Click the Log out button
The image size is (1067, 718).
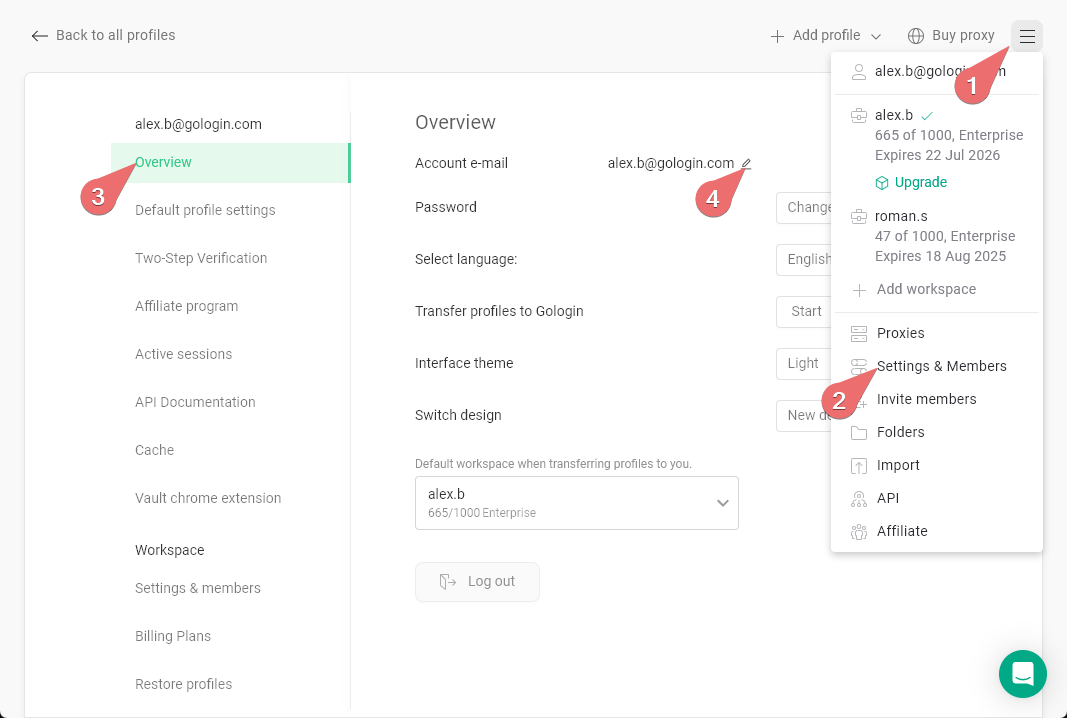click(477, 582)
